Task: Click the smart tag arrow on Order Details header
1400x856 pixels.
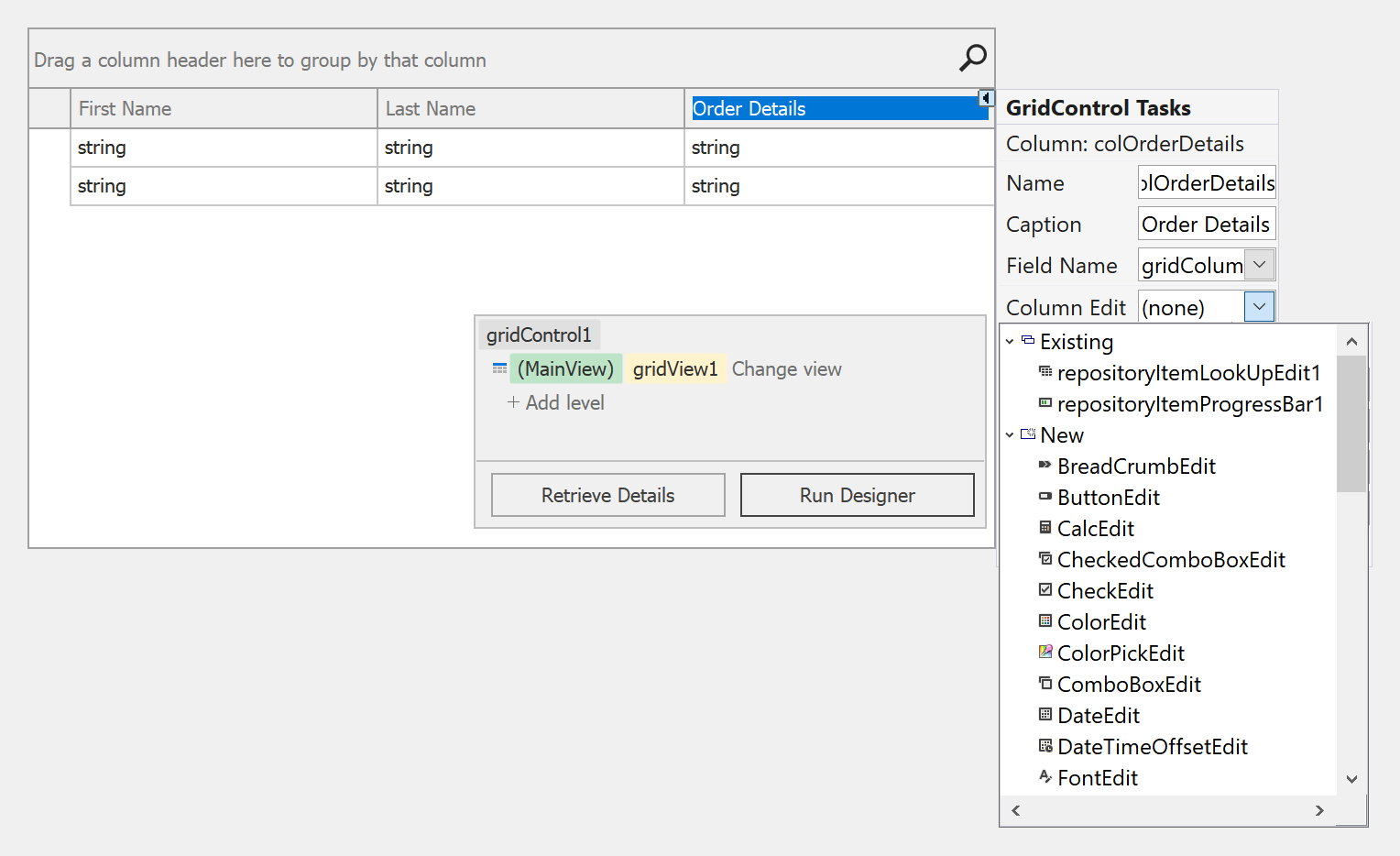Action: coord(985,98)
